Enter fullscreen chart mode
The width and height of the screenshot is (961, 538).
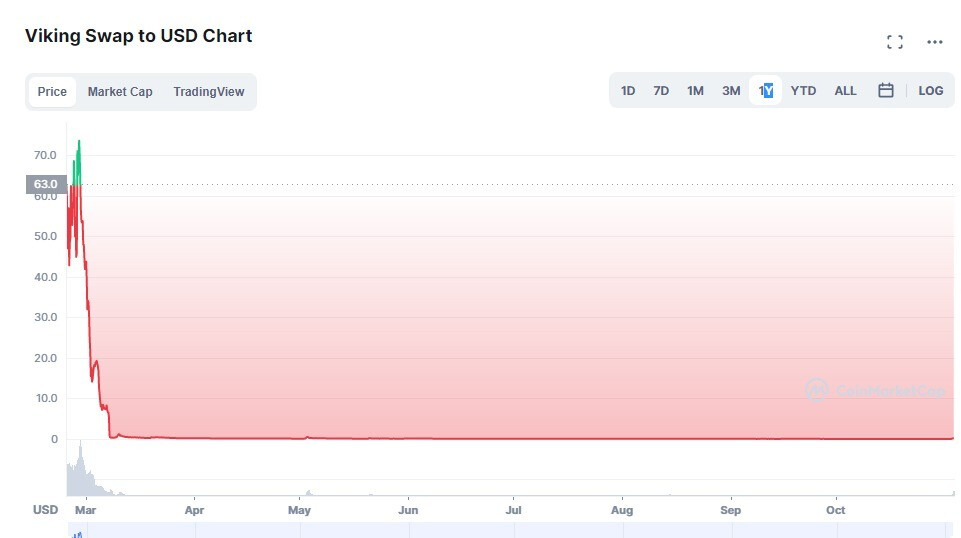point(894,42)
